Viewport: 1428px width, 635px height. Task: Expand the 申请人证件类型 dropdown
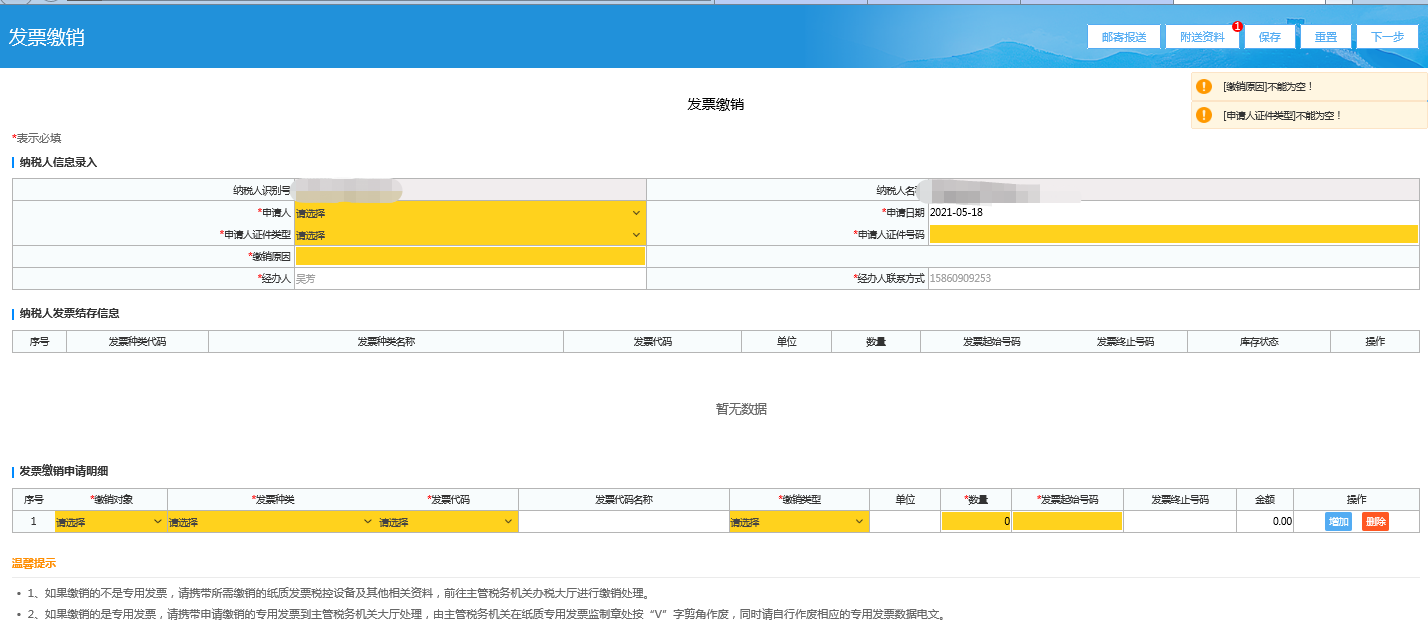coord(469,235)
